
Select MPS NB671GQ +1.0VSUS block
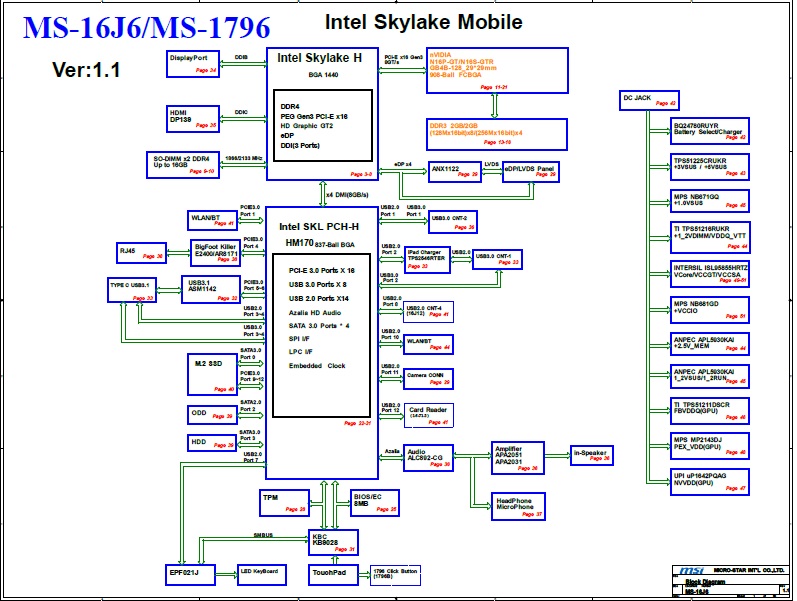pyautogui.click(x=710, y=201)
